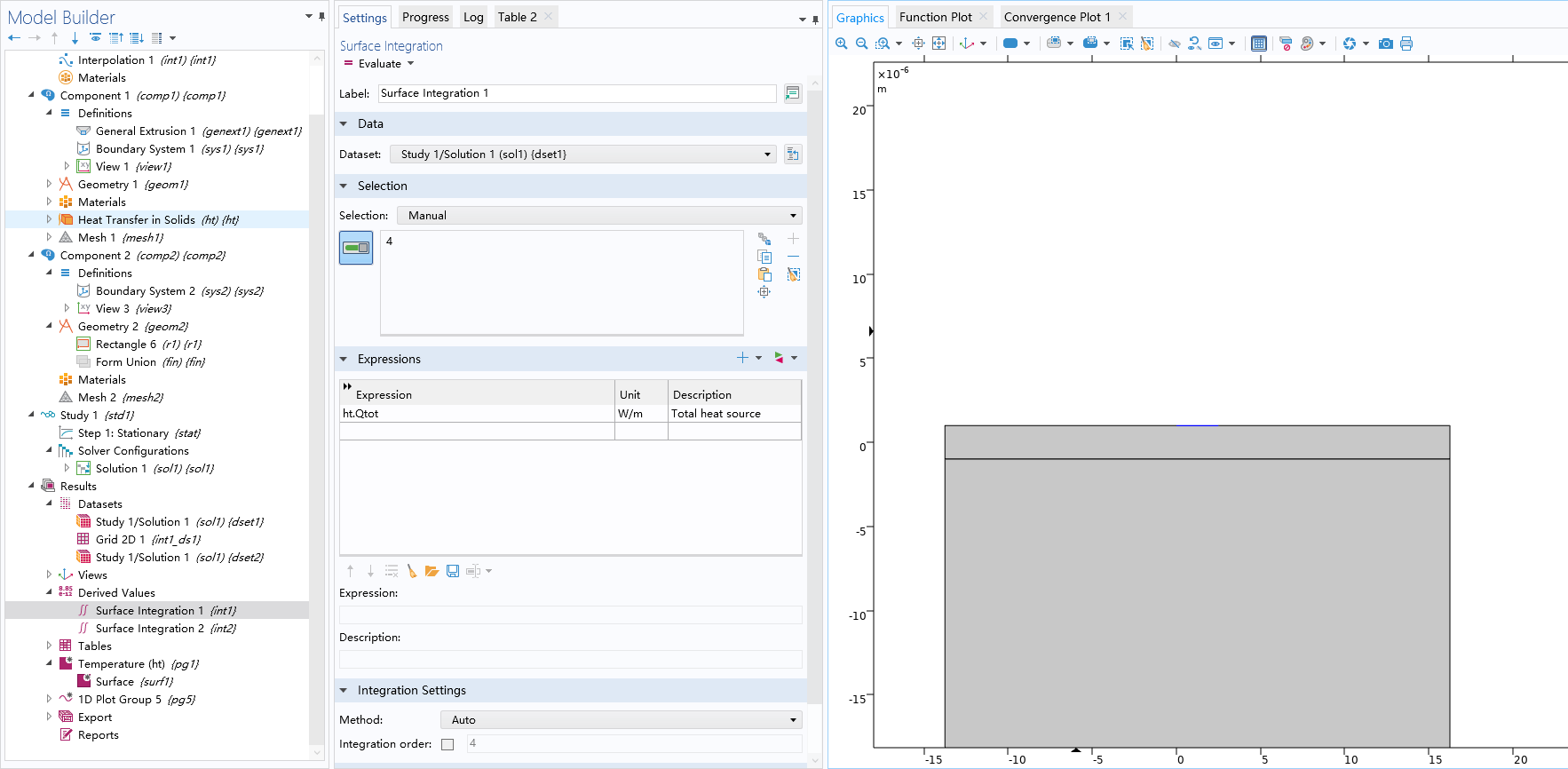
Task: Print the graphics using printer icon
Action: (1406, 44)
